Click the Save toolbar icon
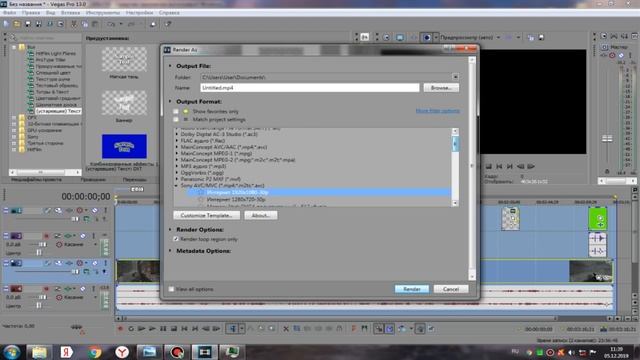The height and width of the screenshot is (360, 640). [x=28, y=24]
